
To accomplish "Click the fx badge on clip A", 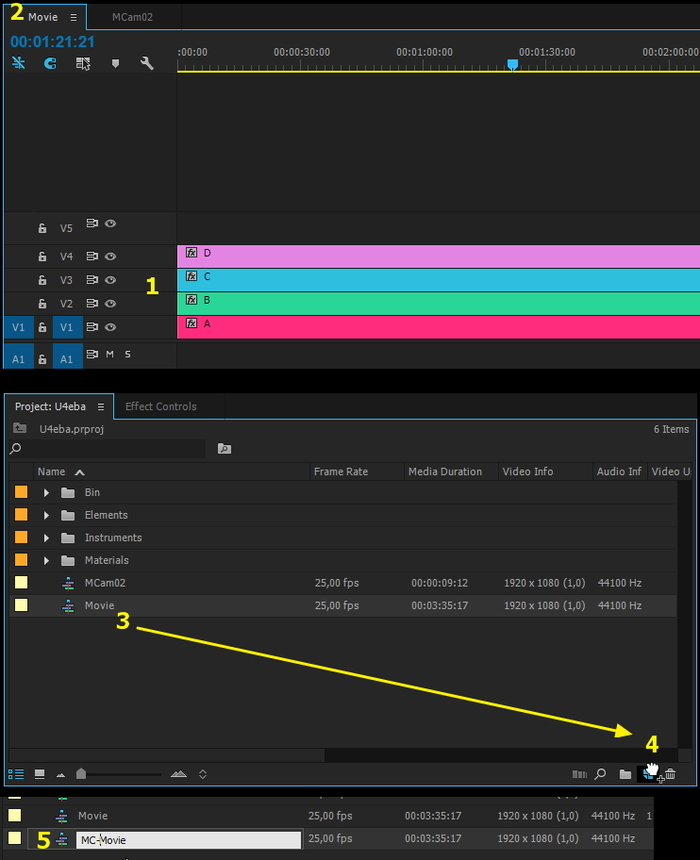I will pyautogui.click(x=191, y=324).
